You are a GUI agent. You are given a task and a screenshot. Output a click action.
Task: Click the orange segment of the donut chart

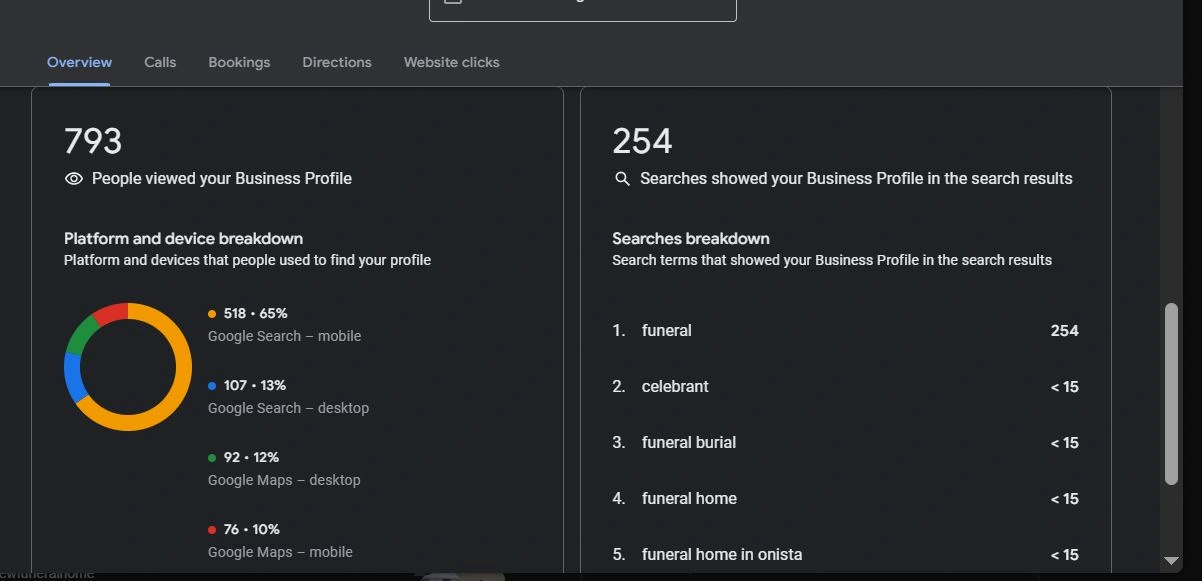183,367
